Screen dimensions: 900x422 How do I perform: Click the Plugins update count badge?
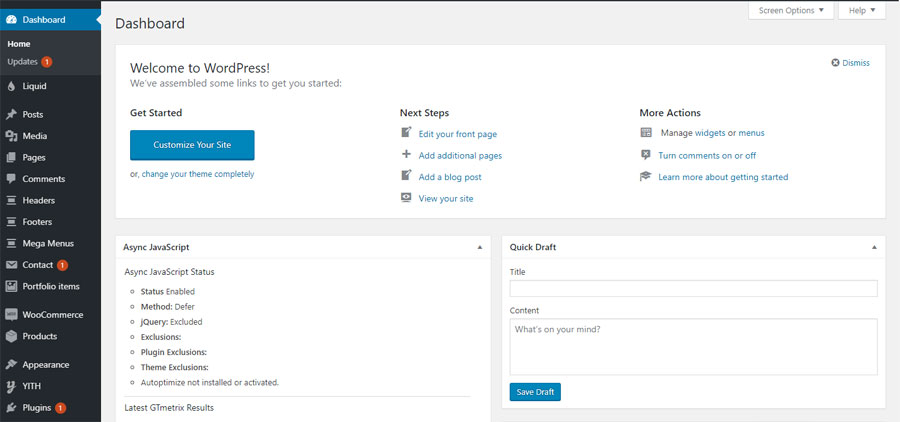click(60, 408)
